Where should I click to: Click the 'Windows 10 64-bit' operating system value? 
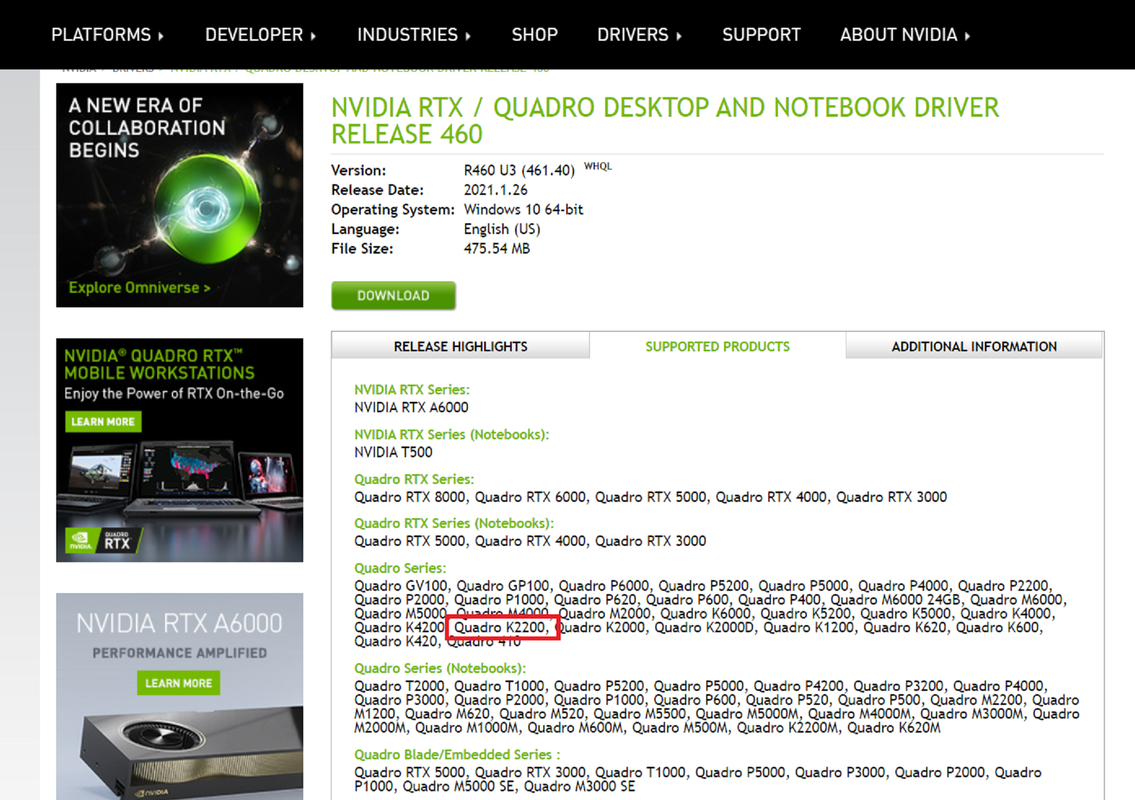[523, 209]
